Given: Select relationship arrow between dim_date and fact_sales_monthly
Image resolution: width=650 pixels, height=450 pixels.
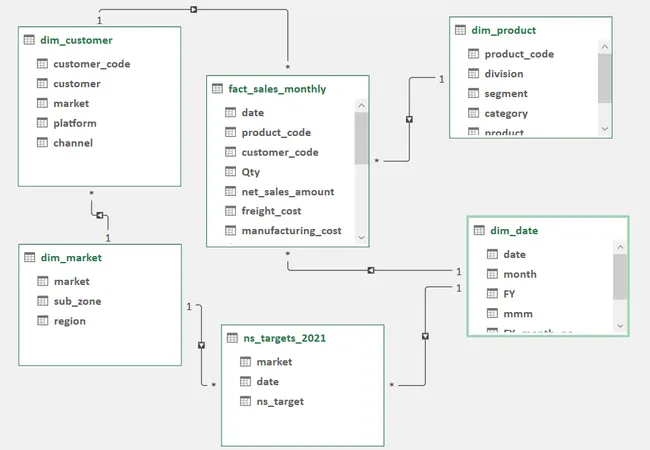Looking at the screenshot, I should (x=371, y=270).
